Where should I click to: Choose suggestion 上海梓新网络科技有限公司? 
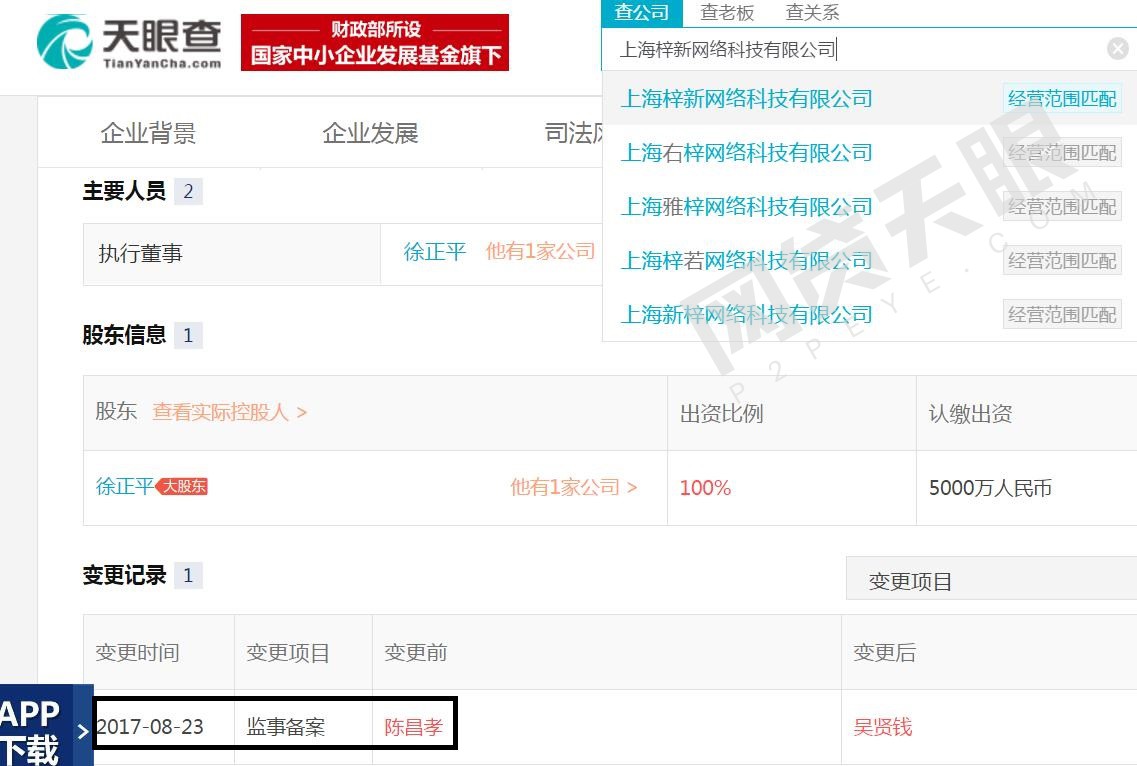click(x=746, y=99)
